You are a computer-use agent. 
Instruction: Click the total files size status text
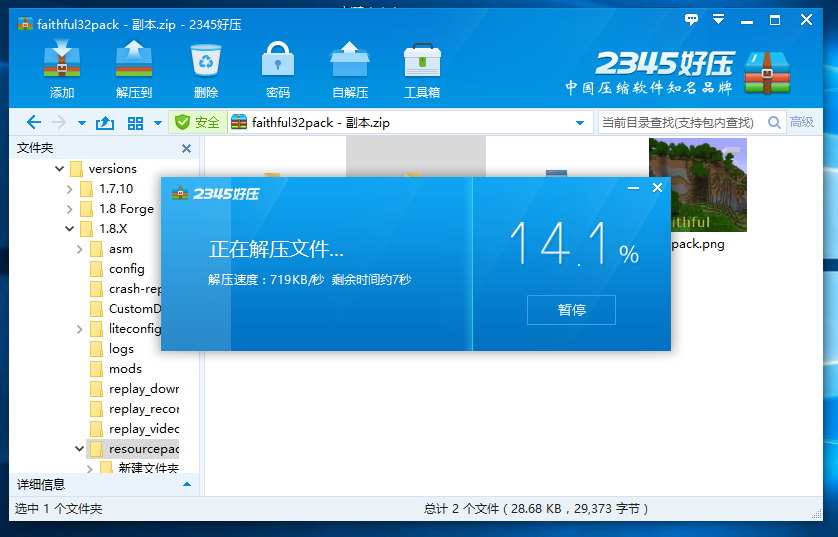[536, 509]
